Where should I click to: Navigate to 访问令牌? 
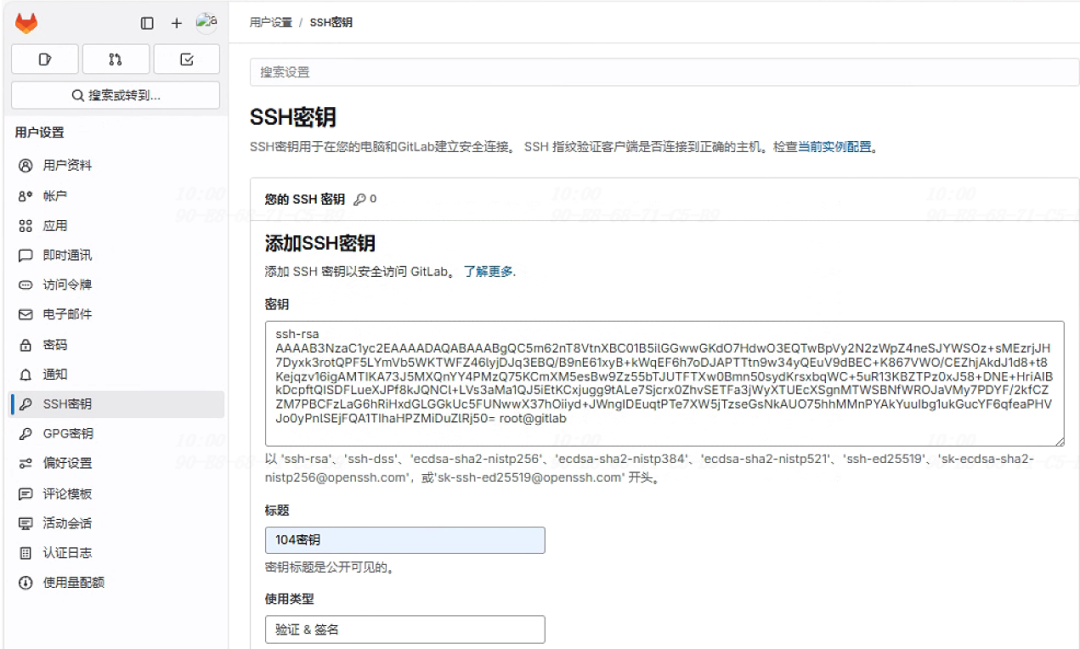pyautogui.click(x=67, y=285)
